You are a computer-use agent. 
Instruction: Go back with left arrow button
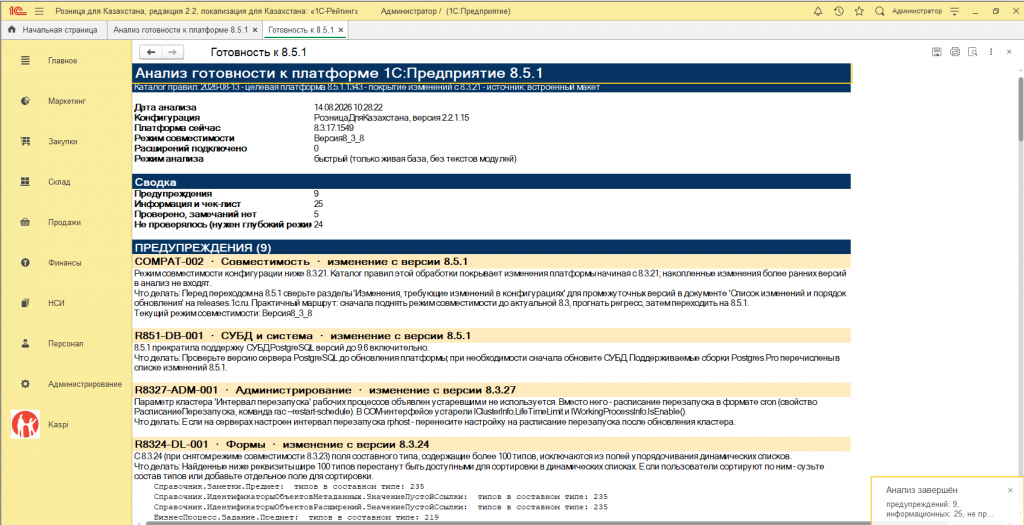pos(152,52)
